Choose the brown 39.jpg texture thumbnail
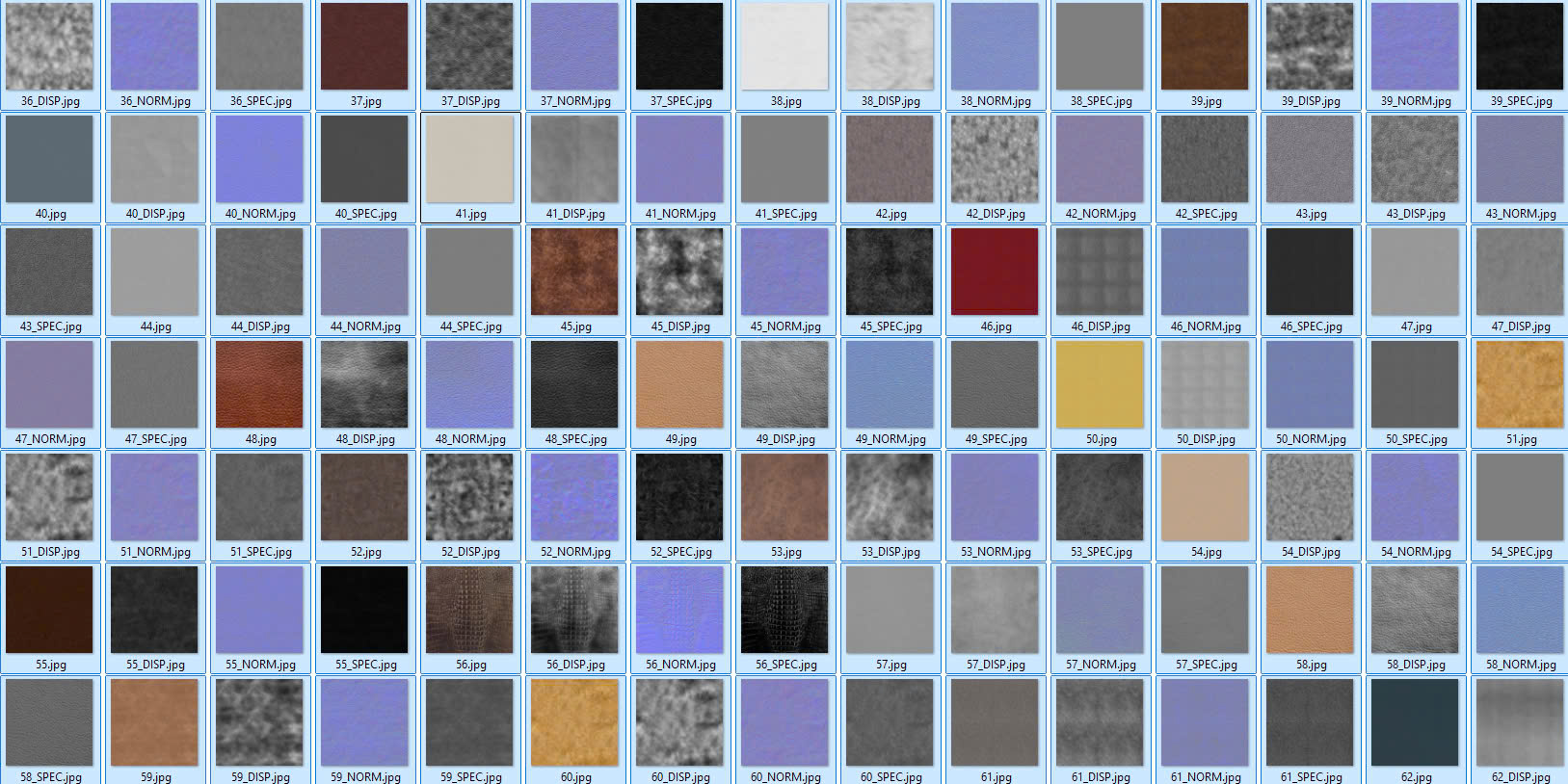 coord(1206,46)
